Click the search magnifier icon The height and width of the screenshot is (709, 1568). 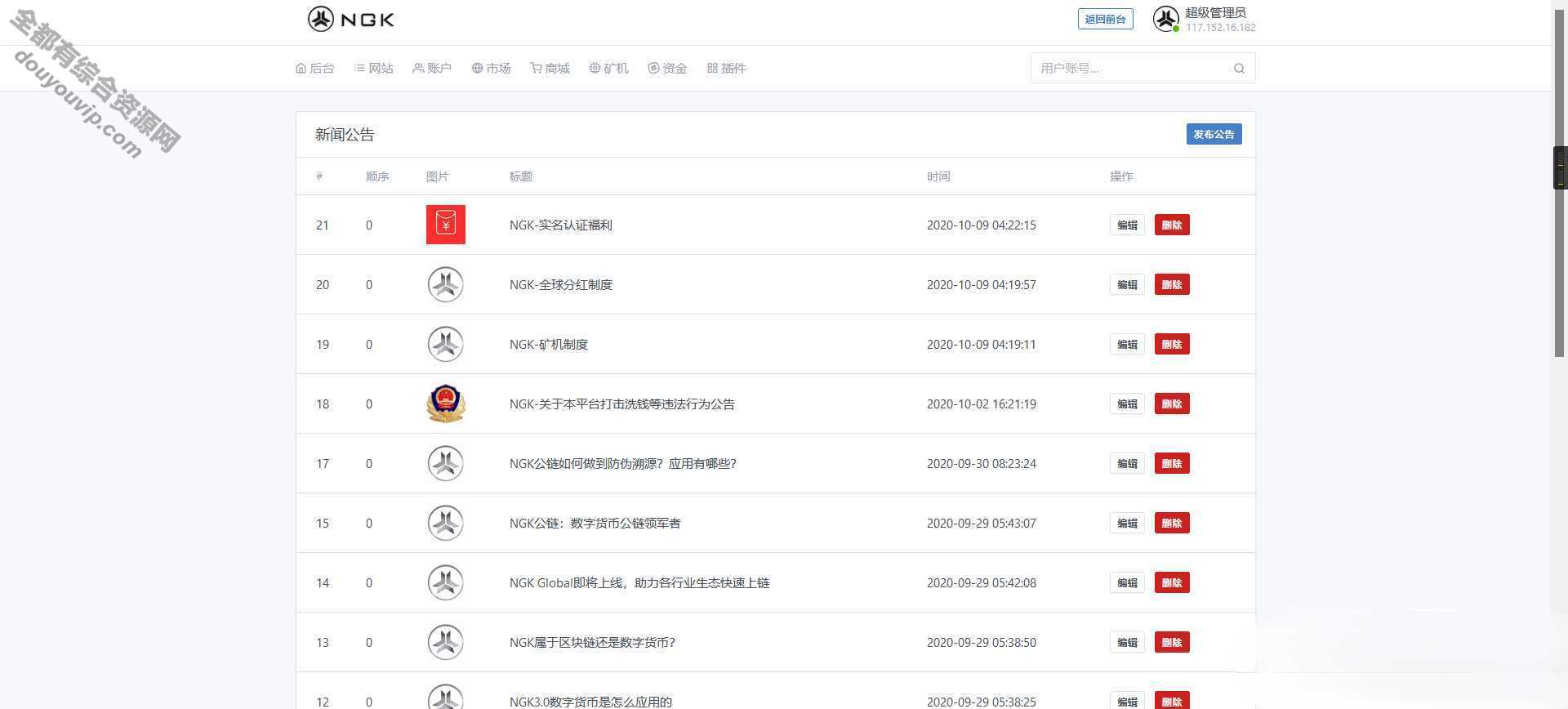click(x=1239, y=69)
